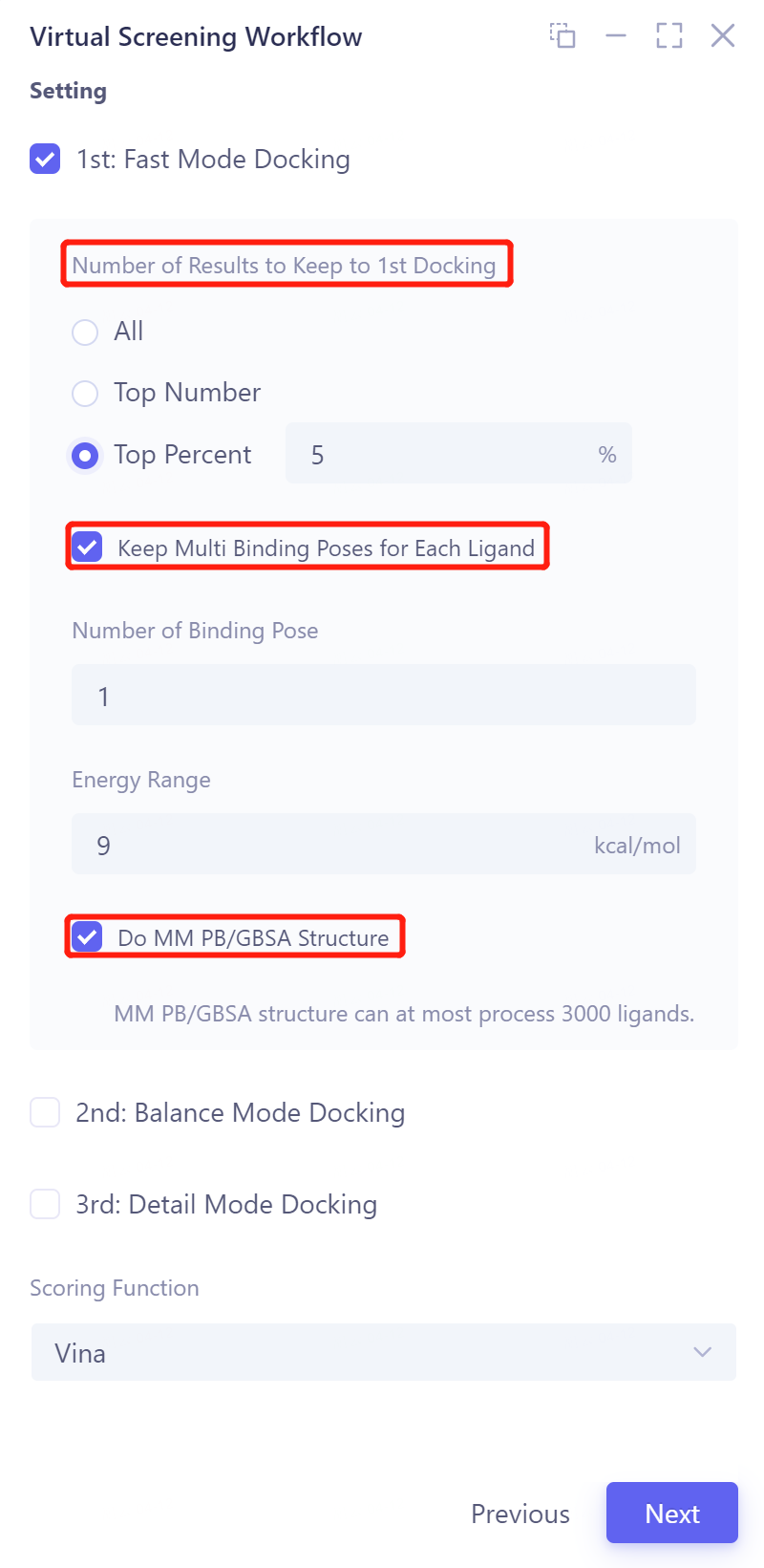Image resolution: width=764 pixels, height=1568 pixels.
Task: Disable Keep Multi Binding Poses checkbox
Action: coord(88,548)
